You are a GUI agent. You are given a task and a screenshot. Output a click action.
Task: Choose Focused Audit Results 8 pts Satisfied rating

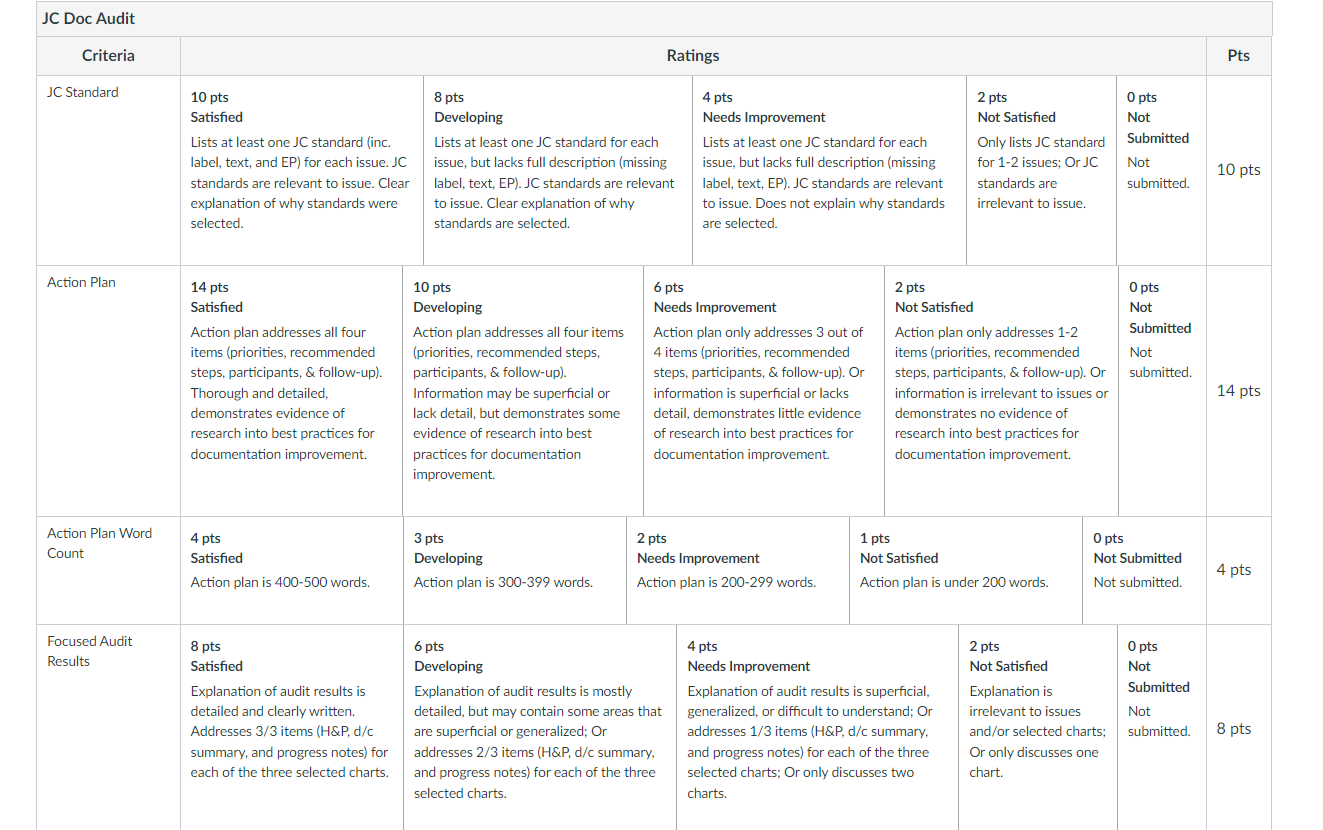[x=292, y=727]
